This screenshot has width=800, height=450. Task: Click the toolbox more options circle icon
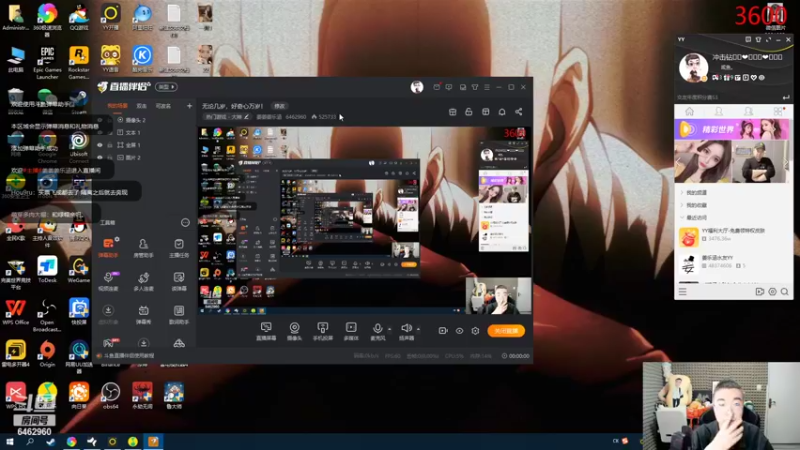(x=185, y=222)
